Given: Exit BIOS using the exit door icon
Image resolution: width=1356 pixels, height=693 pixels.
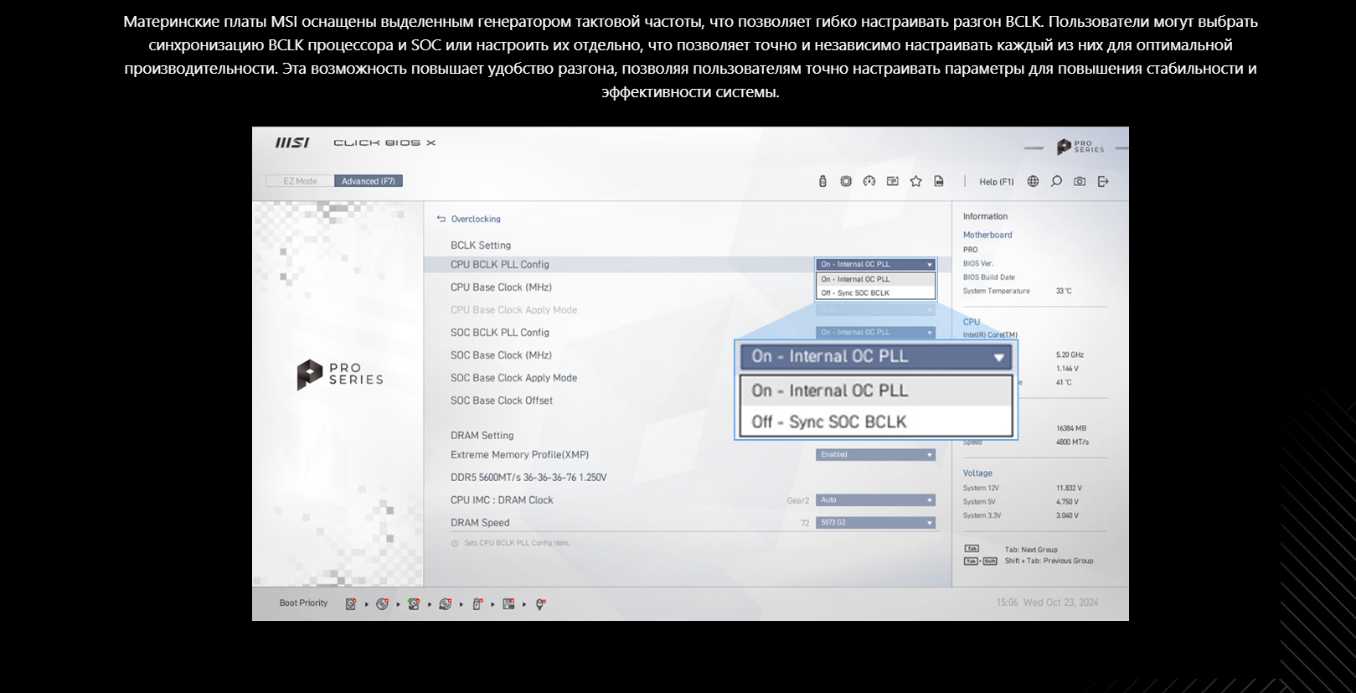Looking at the screenshot, I should (x=1103, y=181).
